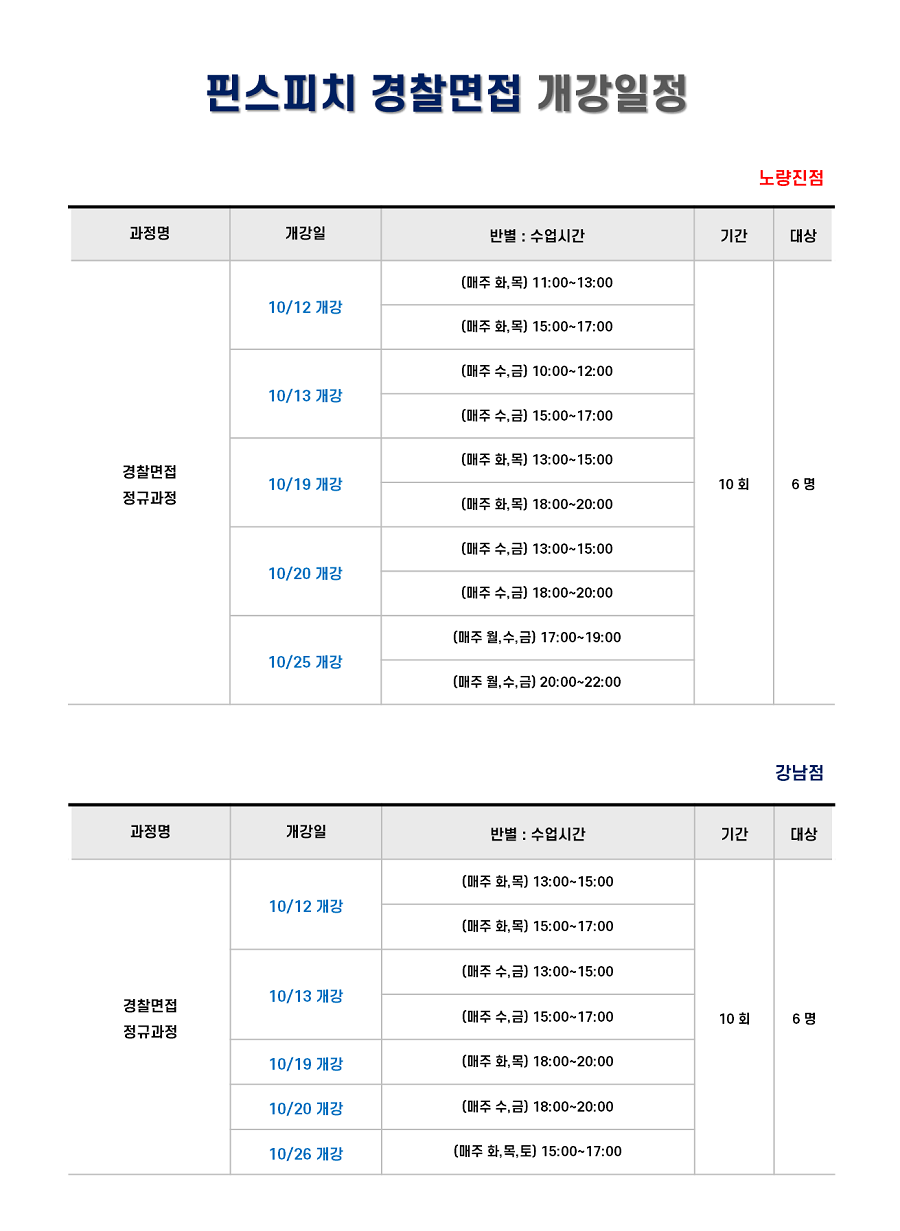Click 반별 : 수업시간 header in the 강남점 table

point(538,834)
